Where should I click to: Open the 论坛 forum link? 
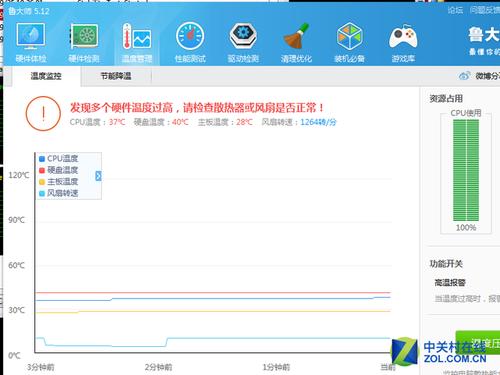pos(455,10)
